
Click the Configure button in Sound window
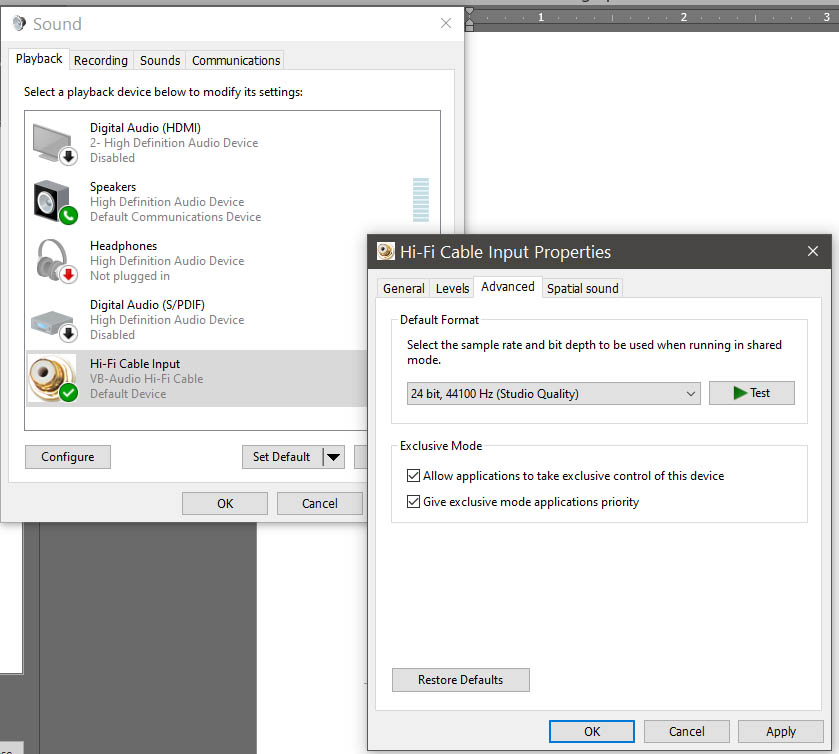pyautogui.click(x=68, y=457)
